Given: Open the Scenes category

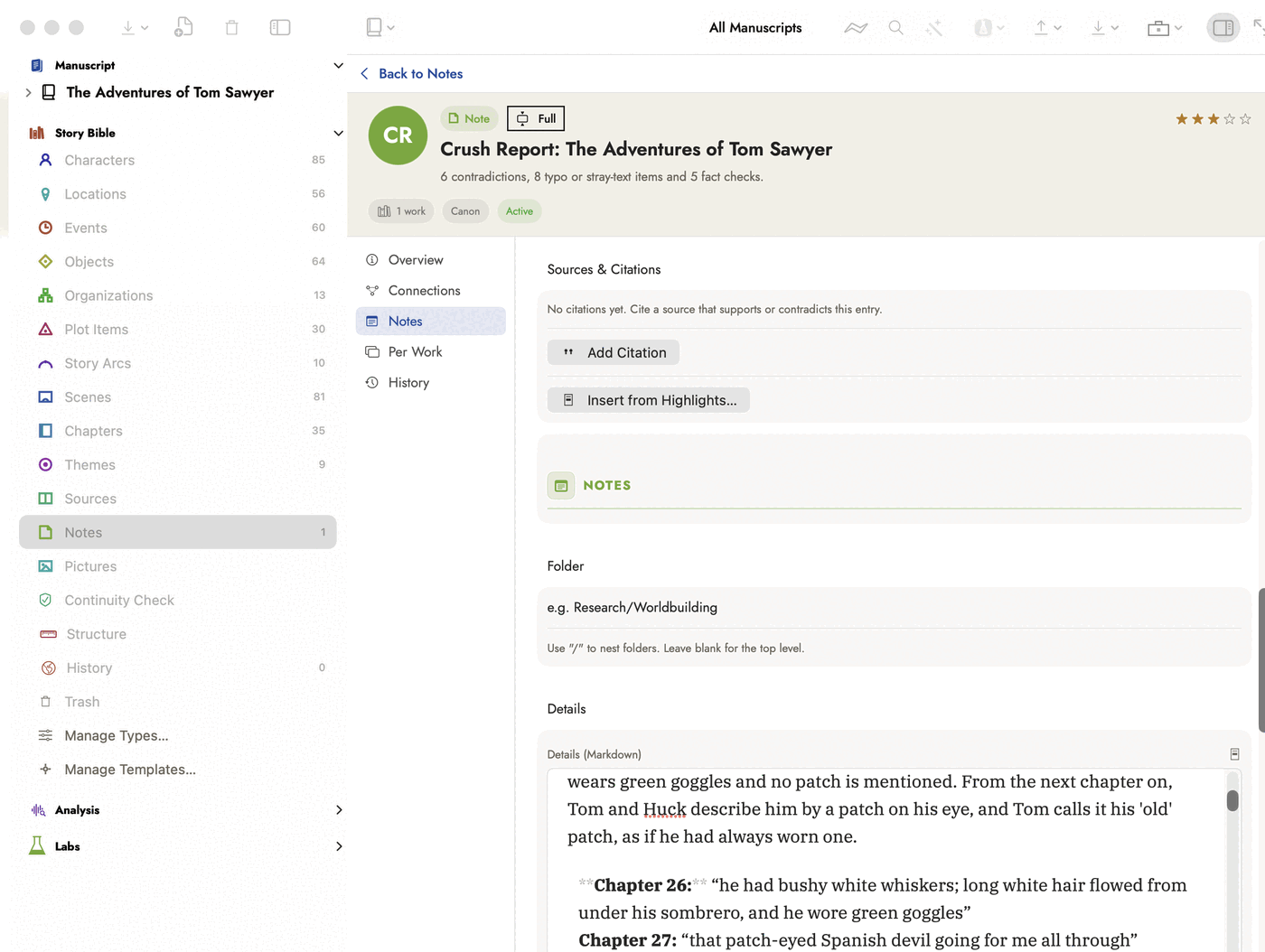Looking at the screenshot, I should [x=177, y=397].
